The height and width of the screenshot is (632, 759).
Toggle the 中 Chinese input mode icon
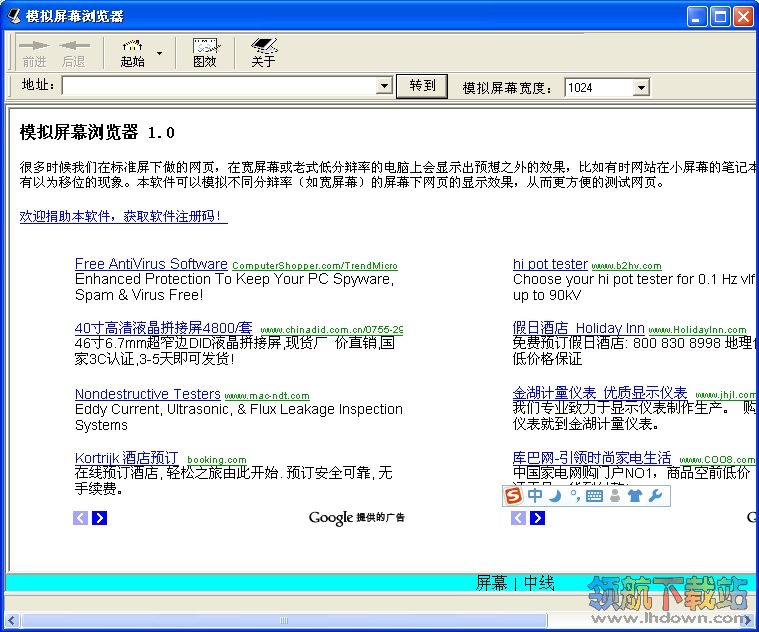(535, 496)
